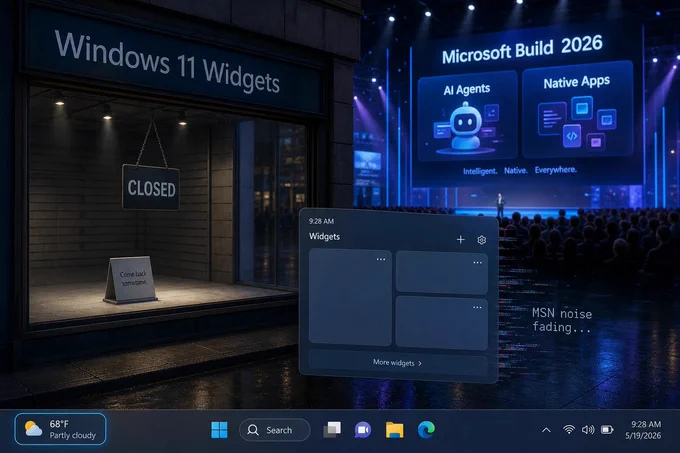Open File Explorer from the taskbar
This screenshot has width=680, height=453.
click(x=395, y=430)
